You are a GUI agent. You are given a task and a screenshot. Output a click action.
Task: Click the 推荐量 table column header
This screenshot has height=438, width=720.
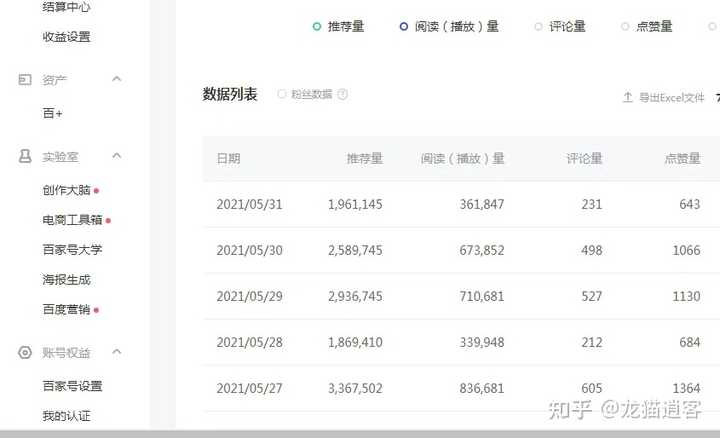[x=365, y=158]
